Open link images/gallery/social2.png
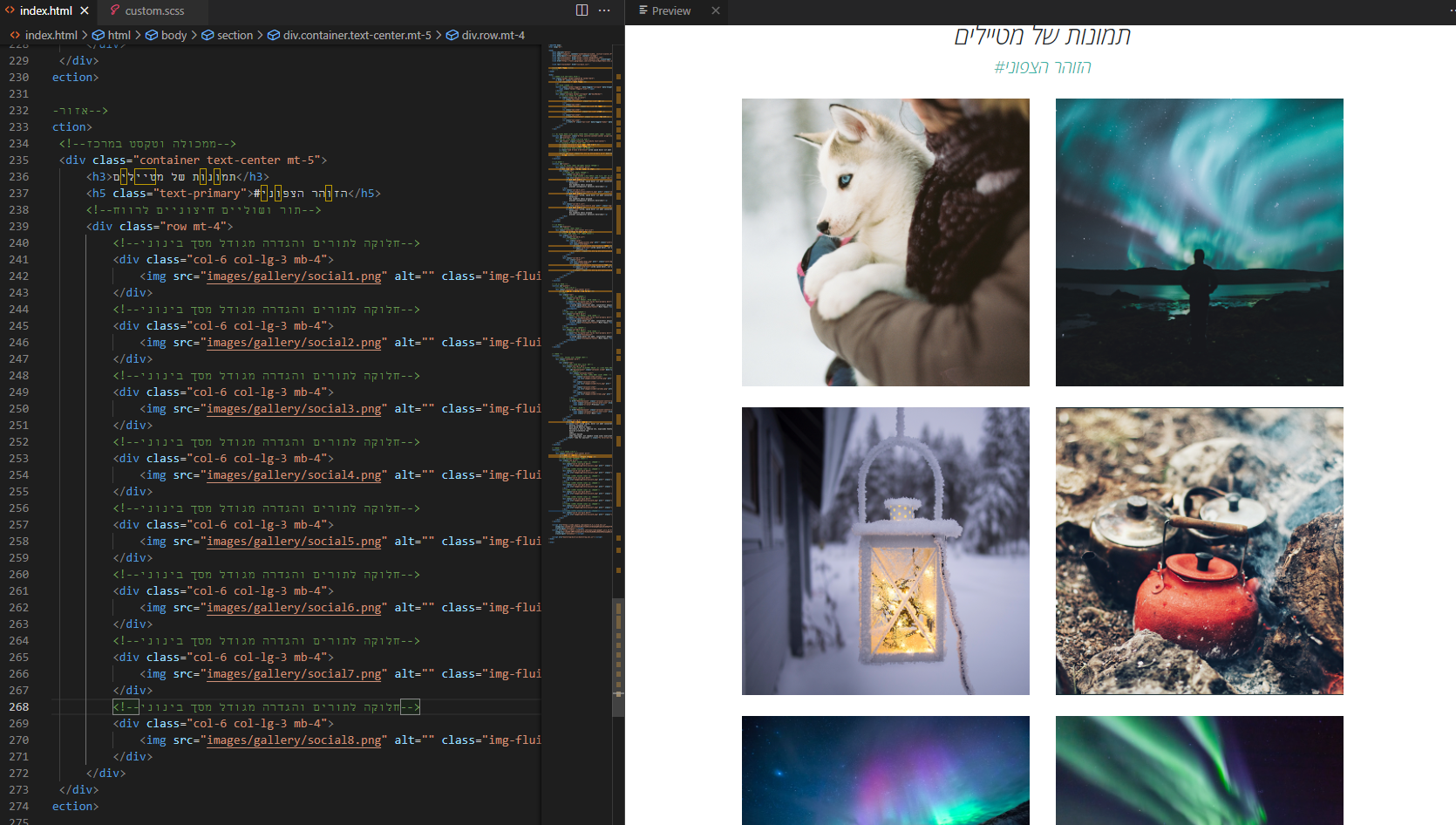Image resolution: width=1456 pixels, height=825 pixels. pyautogui.click(x=294, y=343)
